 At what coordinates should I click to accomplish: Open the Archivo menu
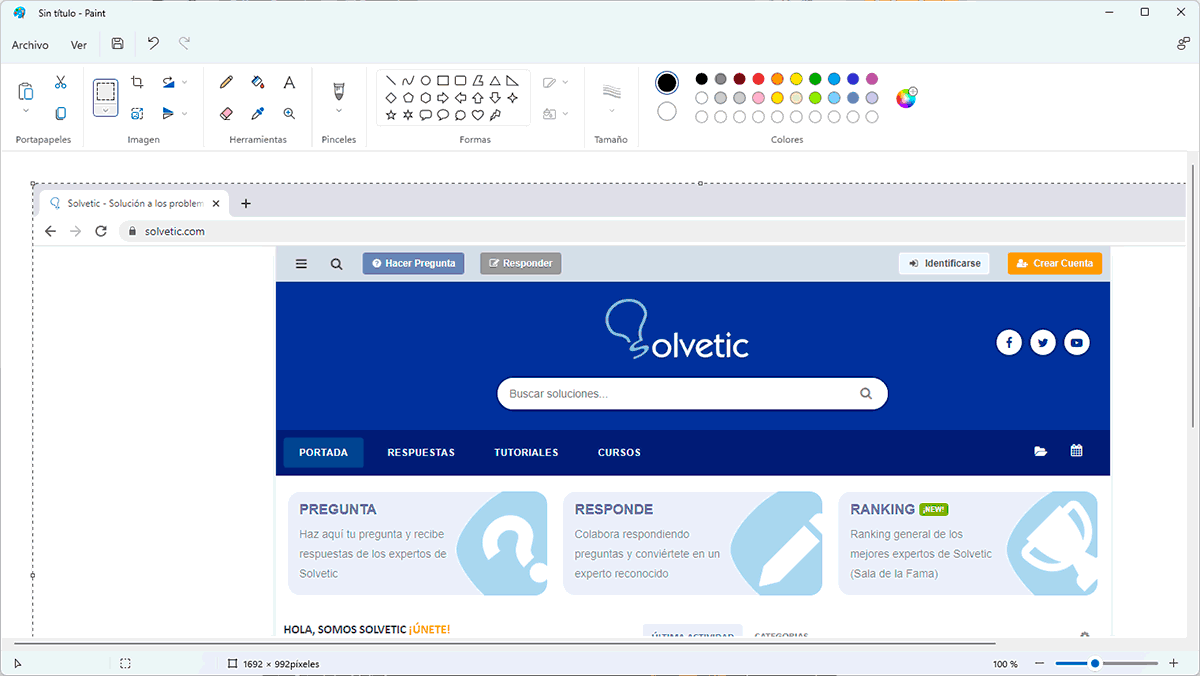[x=30, y=45]
